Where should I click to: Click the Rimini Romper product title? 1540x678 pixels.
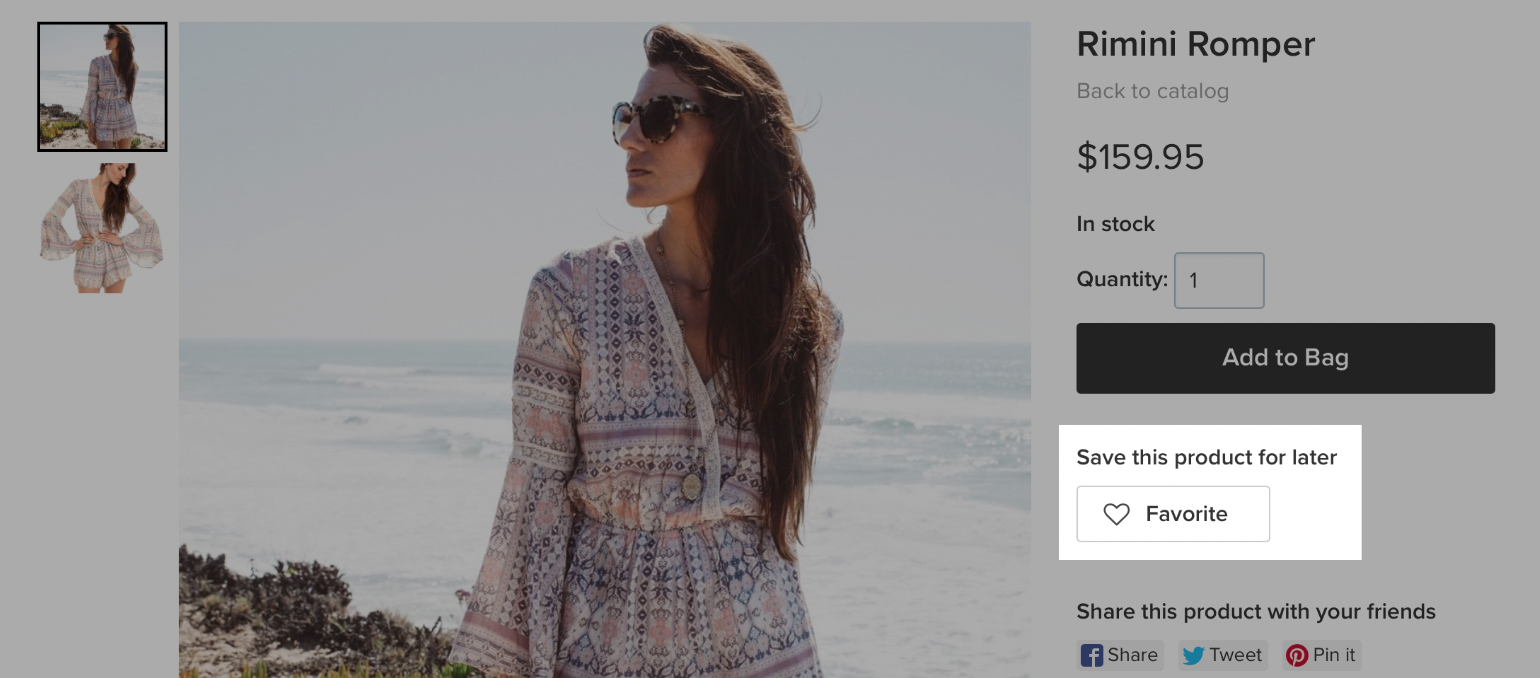point(1195,44)
